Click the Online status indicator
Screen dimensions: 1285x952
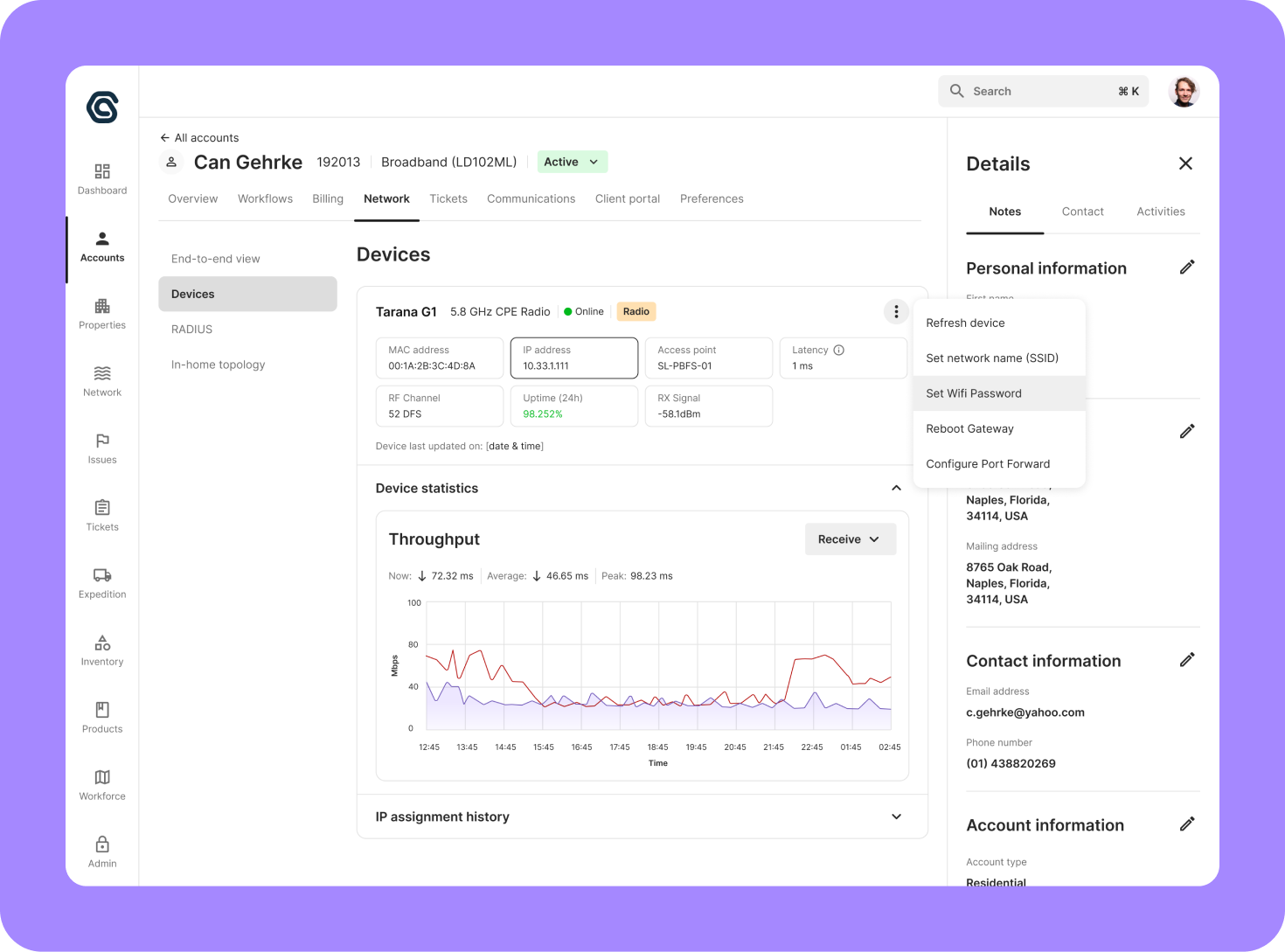click(584, 312)
